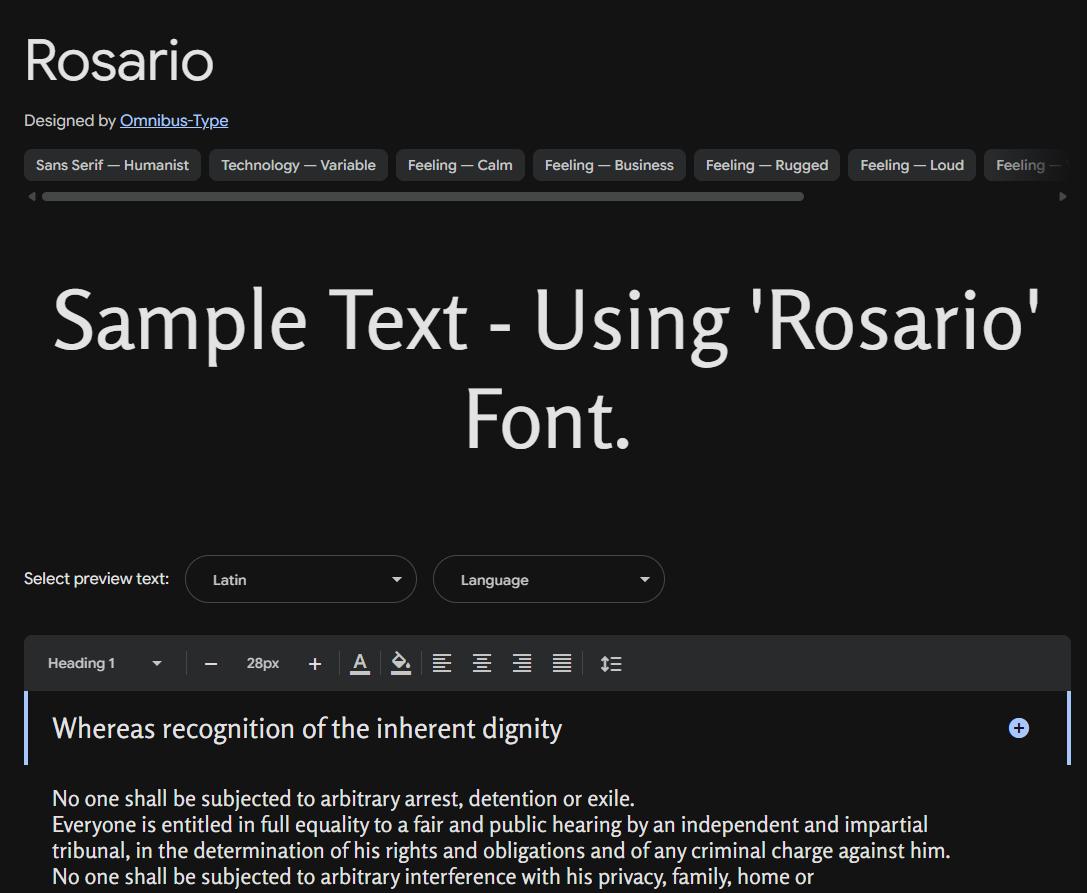Click line 'No one shall be subjected to arbitrary arrest'
This screenshot has height=893, width=1087.
coord(343,799)
